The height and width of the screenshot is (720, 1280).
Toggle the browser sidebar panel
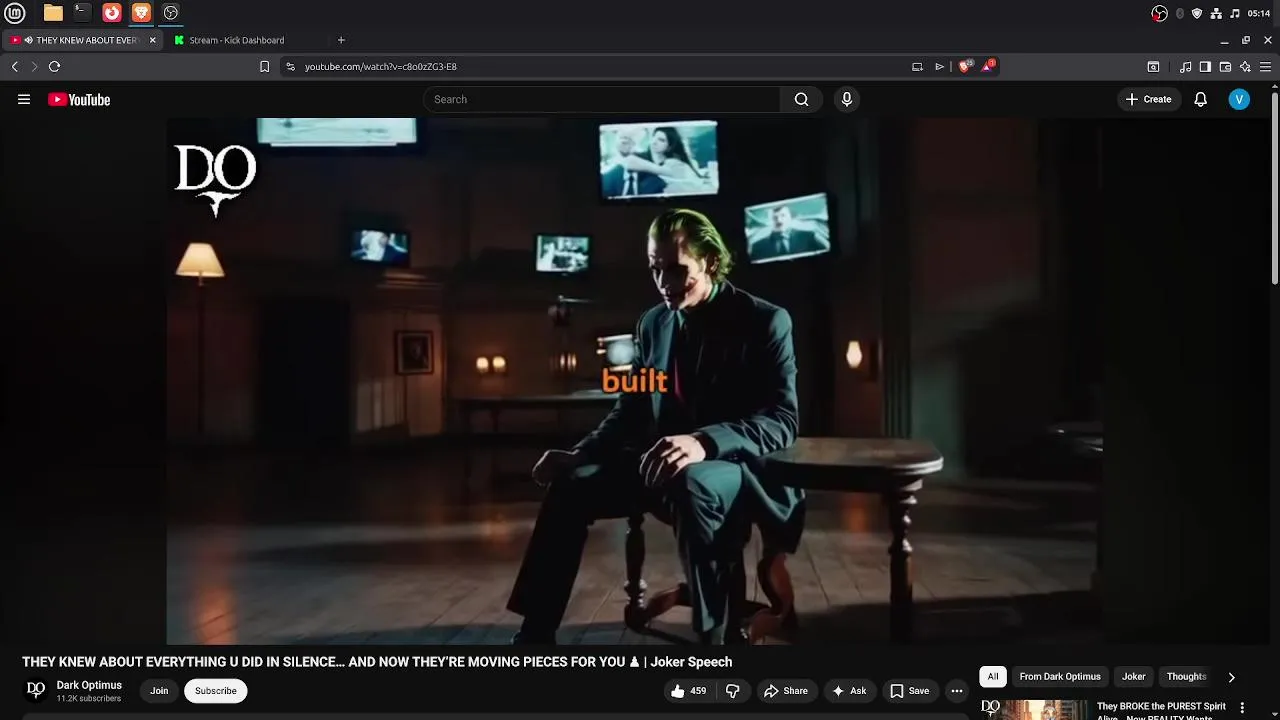tap(1205, 67)
